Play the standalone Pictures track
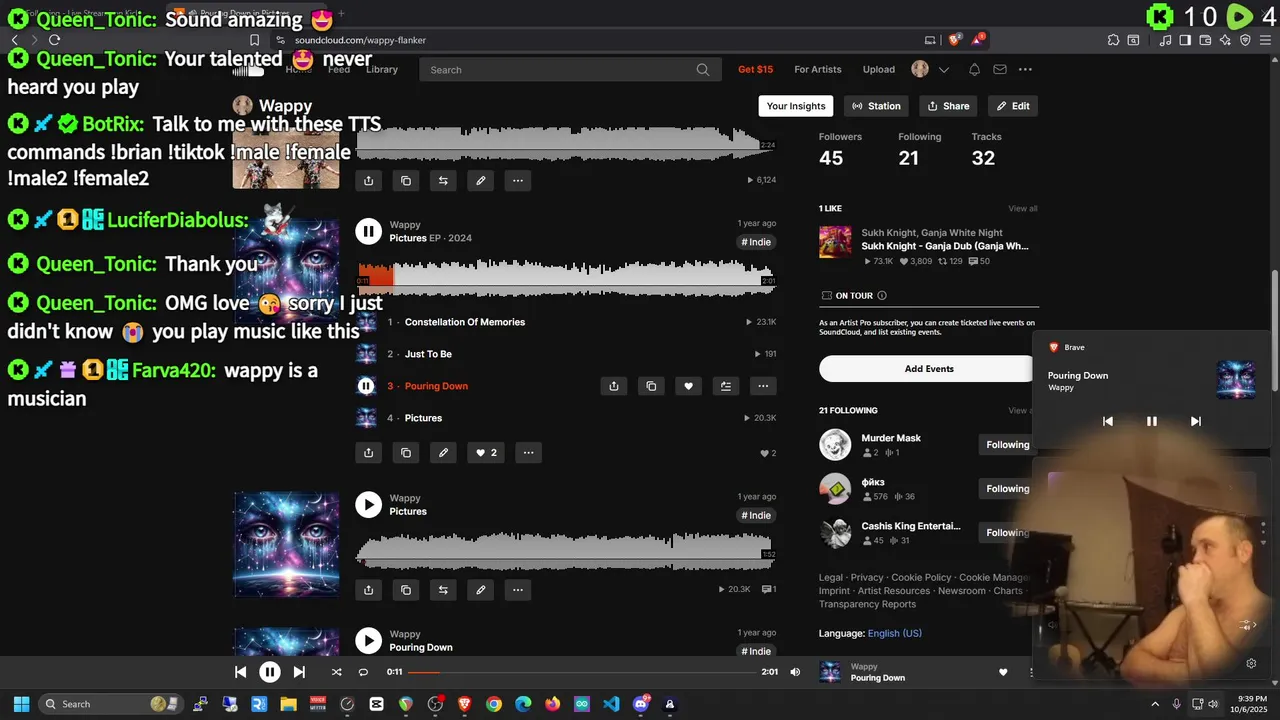 (x=368, y=505)
